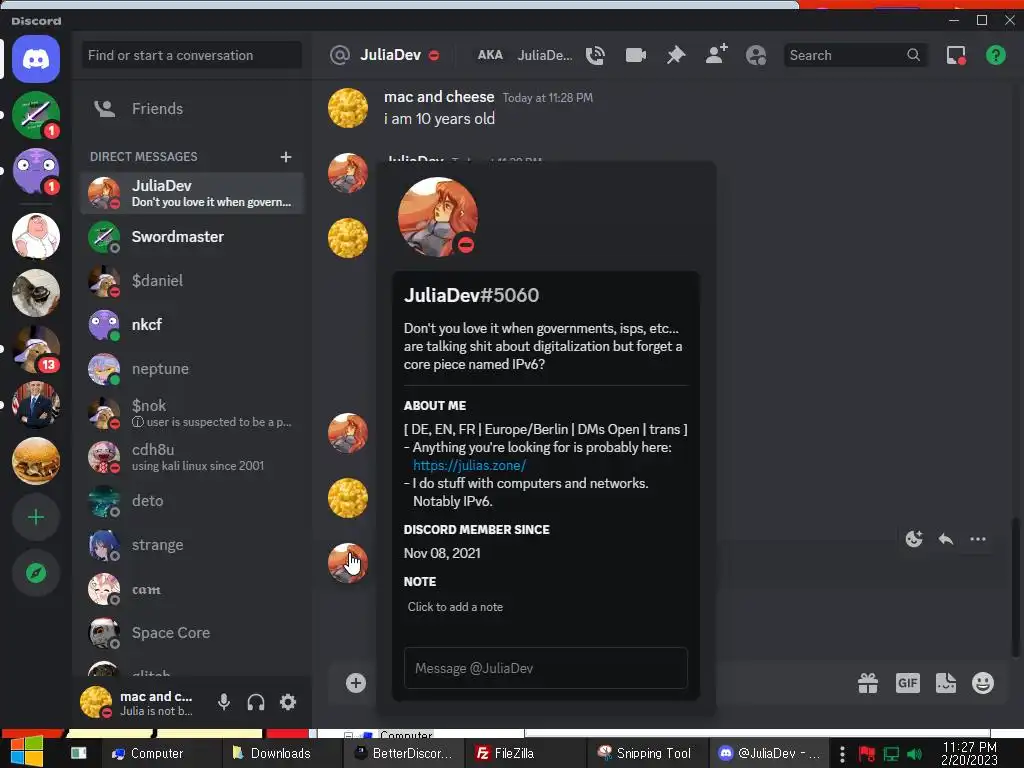Image resolution: width=1024 pixels, height=768 pixels.
Task: Open the emoji picker
Action: coord(983,683)
